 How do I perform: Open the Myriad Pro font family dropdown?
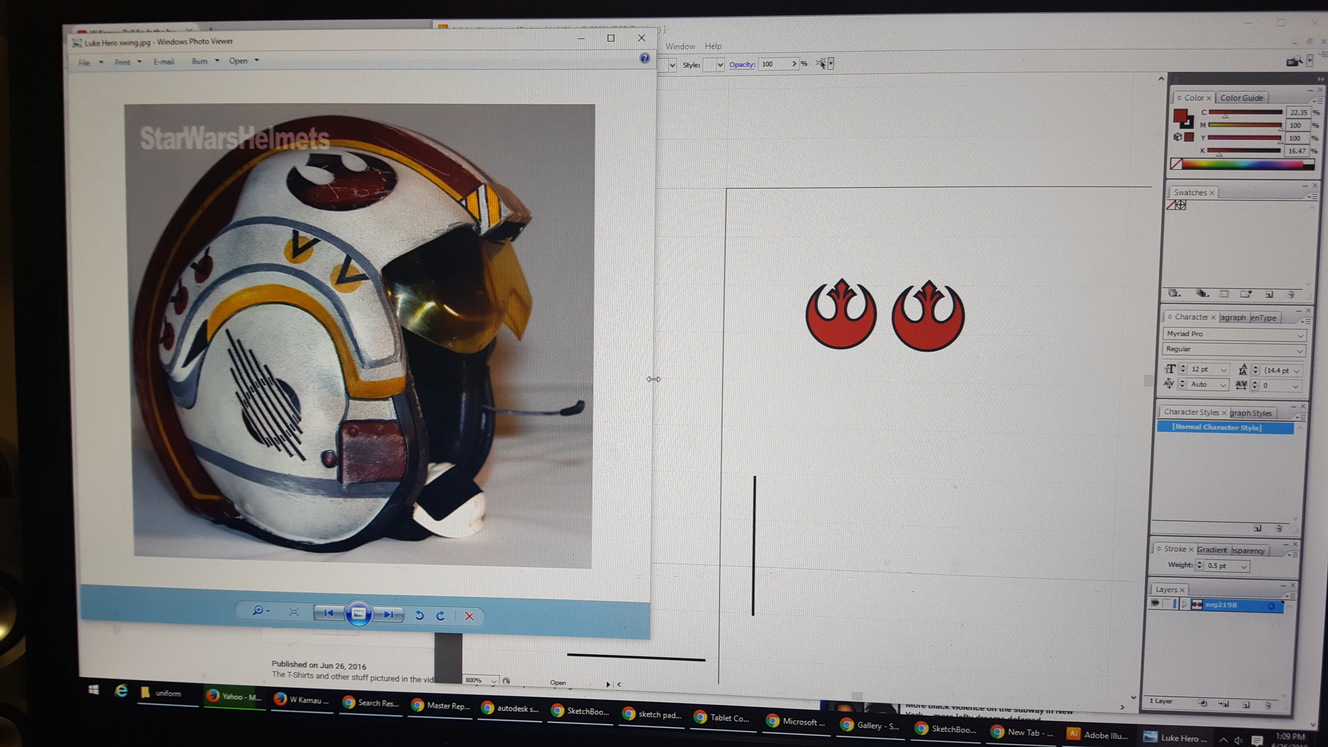tap(1234, 334)
